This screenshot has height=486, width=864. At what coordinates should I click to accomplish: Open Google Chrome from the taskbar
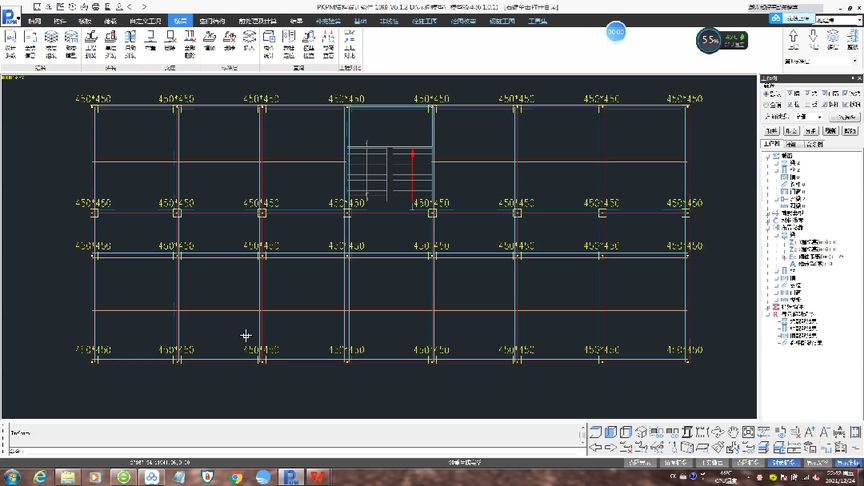pyautogui.click(x=236, y=477)
